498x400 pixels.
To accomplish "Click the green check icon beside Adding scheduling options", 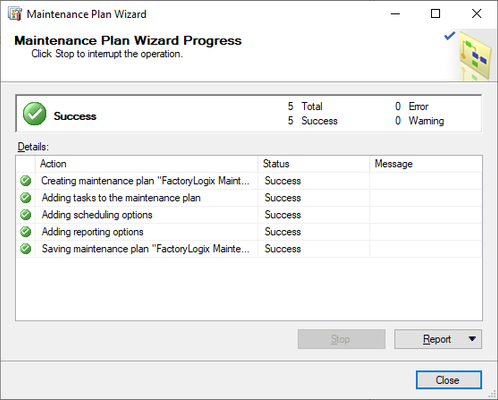I will click(26, 215).
